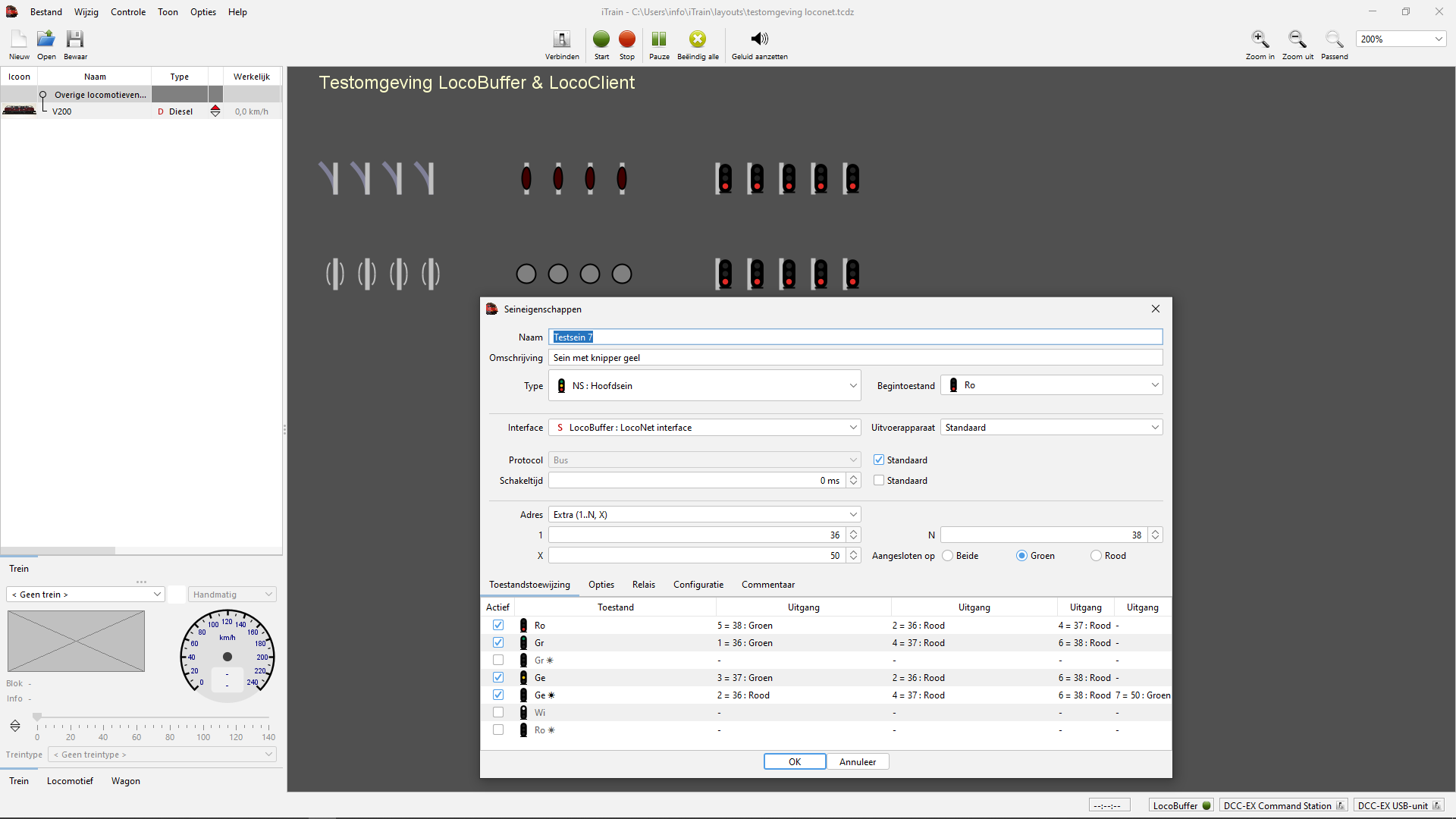
Task: Click the Beëindig alle icon
Action: coord(697,39)
